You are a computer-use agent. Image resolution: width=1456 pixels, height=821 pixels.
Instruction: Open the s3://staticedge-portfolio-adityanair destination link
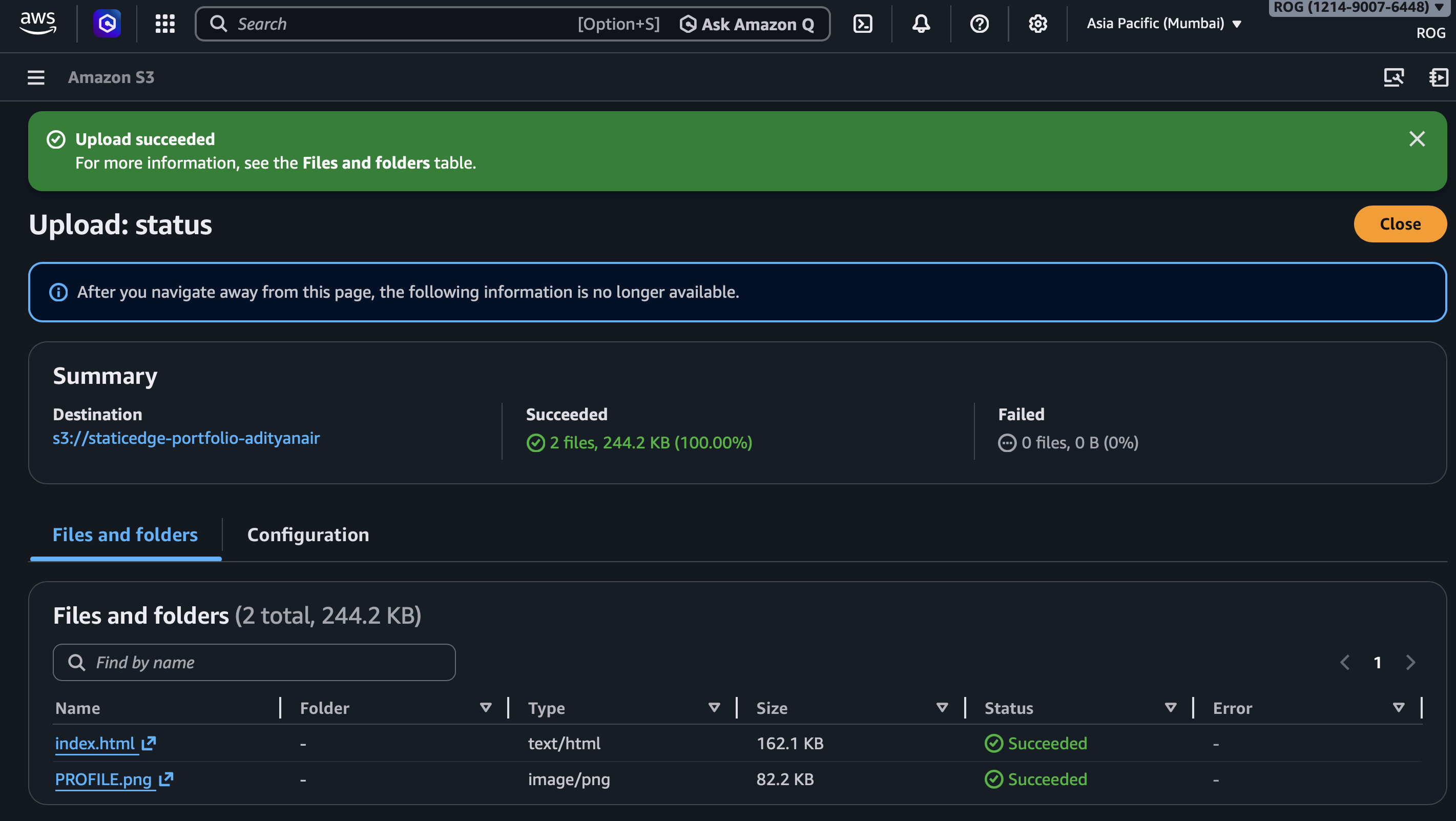[186, 438]
